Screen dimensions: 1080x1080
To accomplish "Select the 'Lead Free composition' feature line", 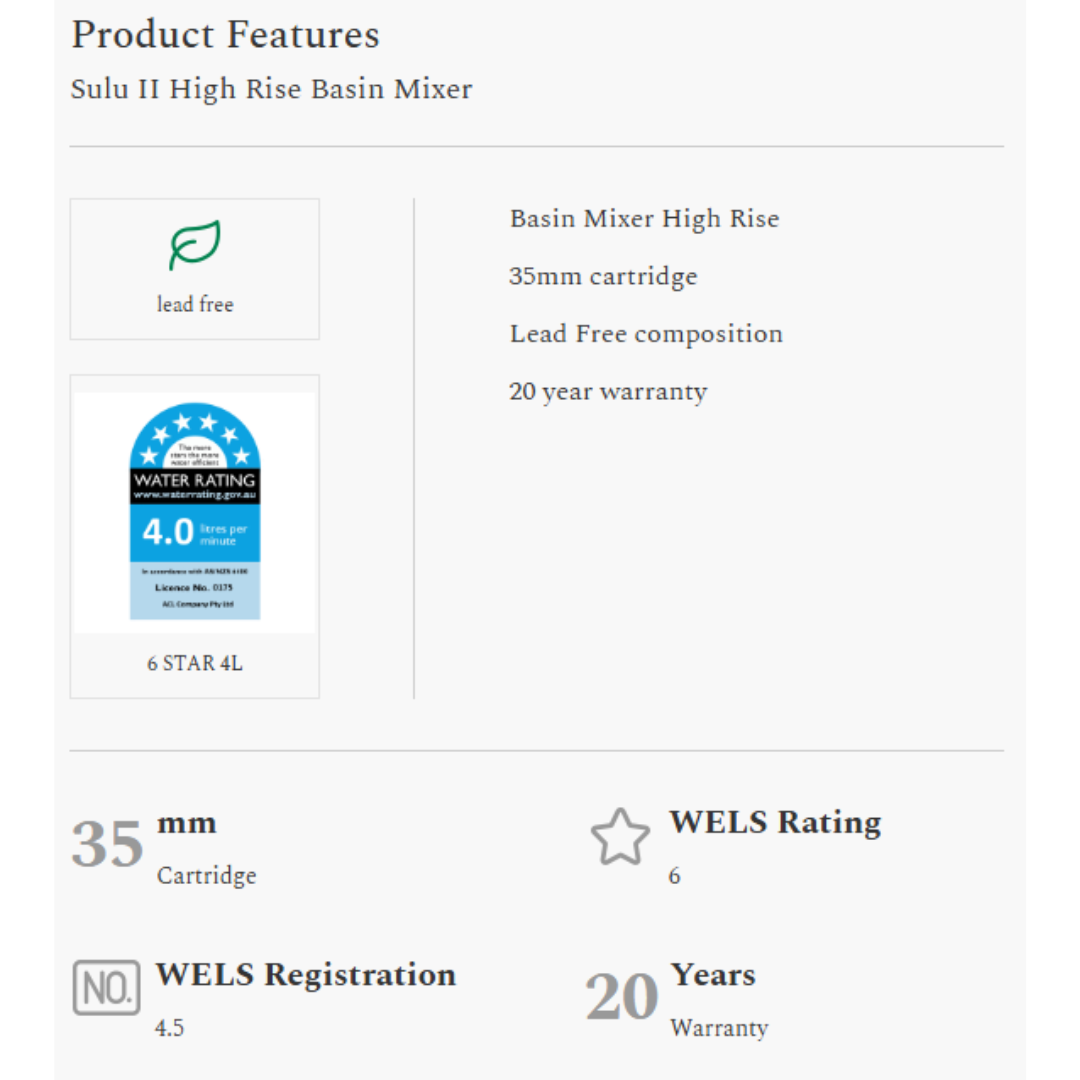I will tap(646, 334).
